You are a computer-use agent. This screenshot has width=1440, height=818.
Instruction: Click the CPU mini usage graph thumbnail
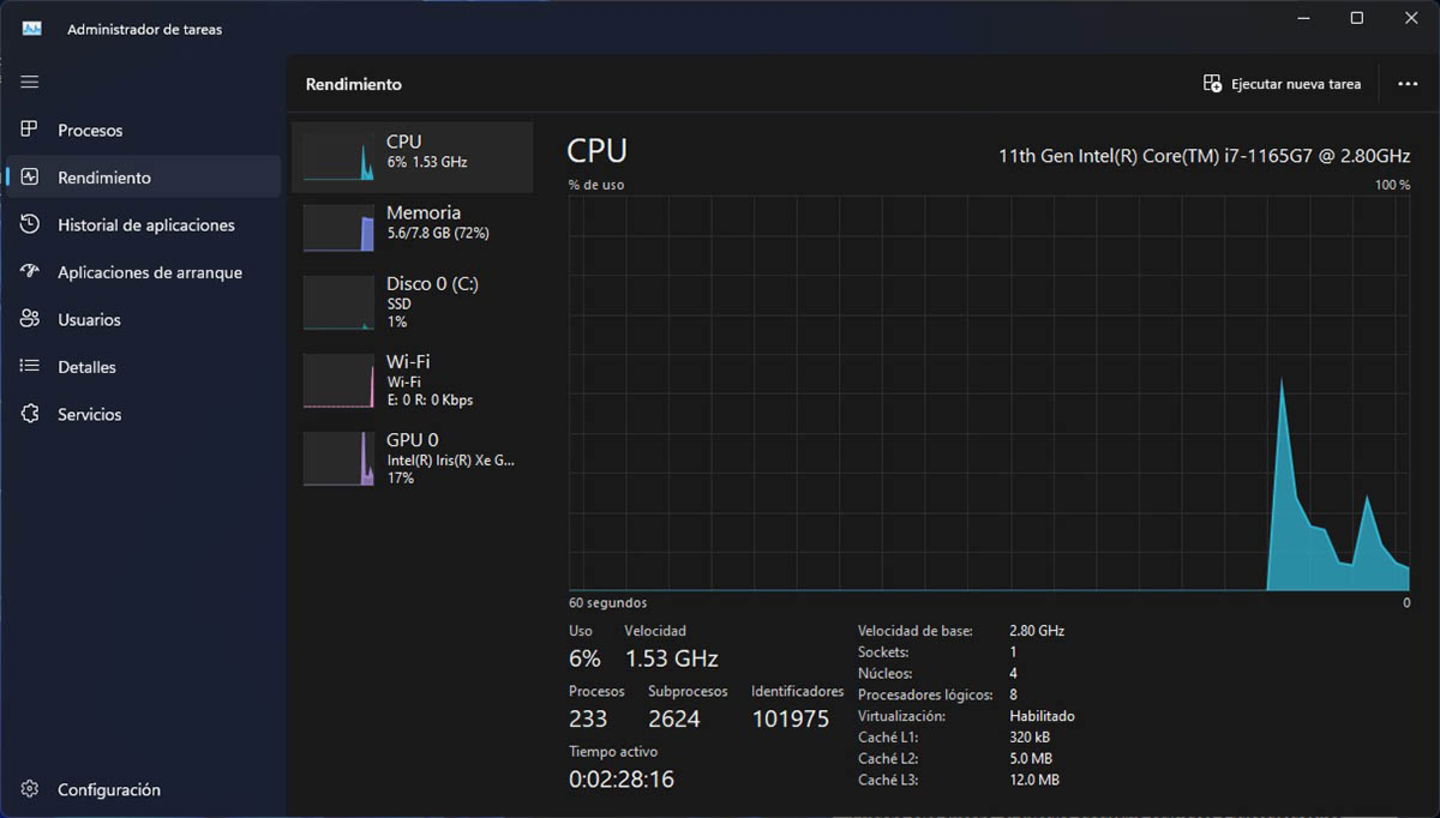coord(339,157)
